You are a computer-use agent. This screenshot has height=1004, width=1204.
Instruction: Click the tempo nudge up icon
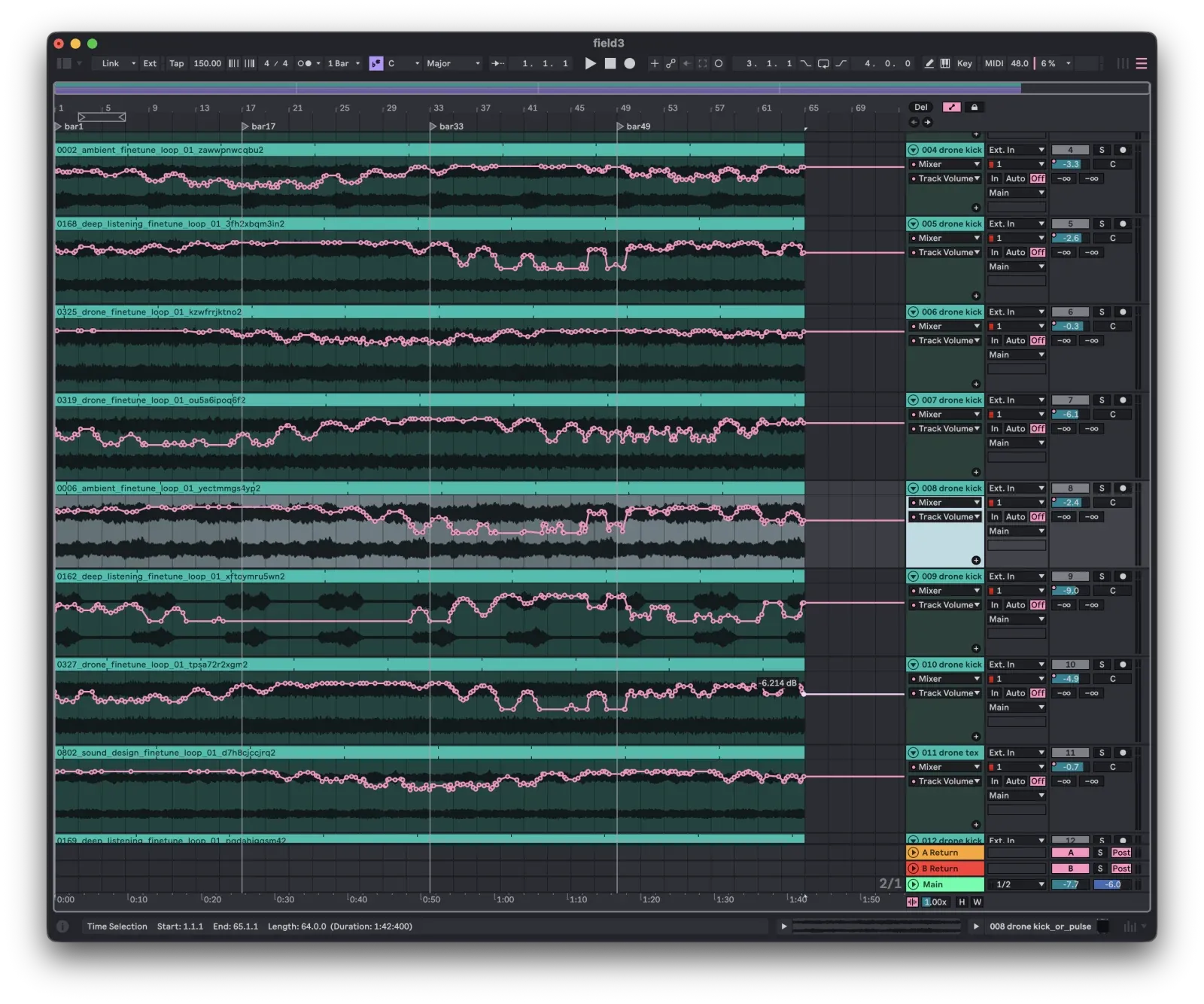click(x=249, y=63)
